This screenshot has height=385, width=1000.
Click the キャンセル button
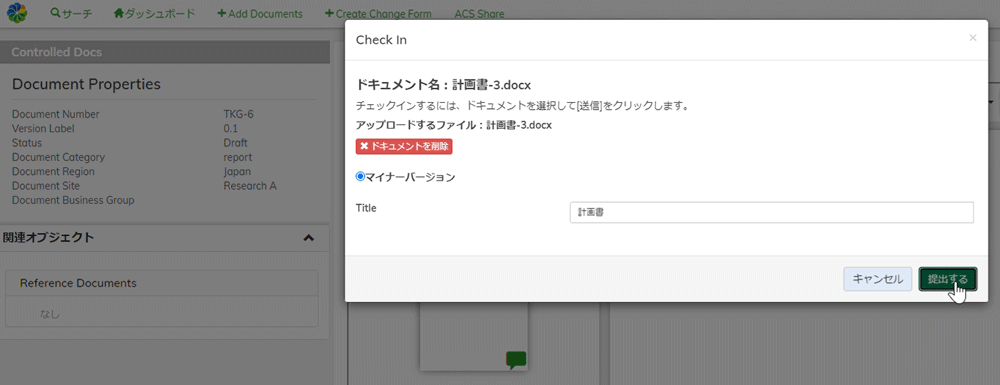coord(878,279)
